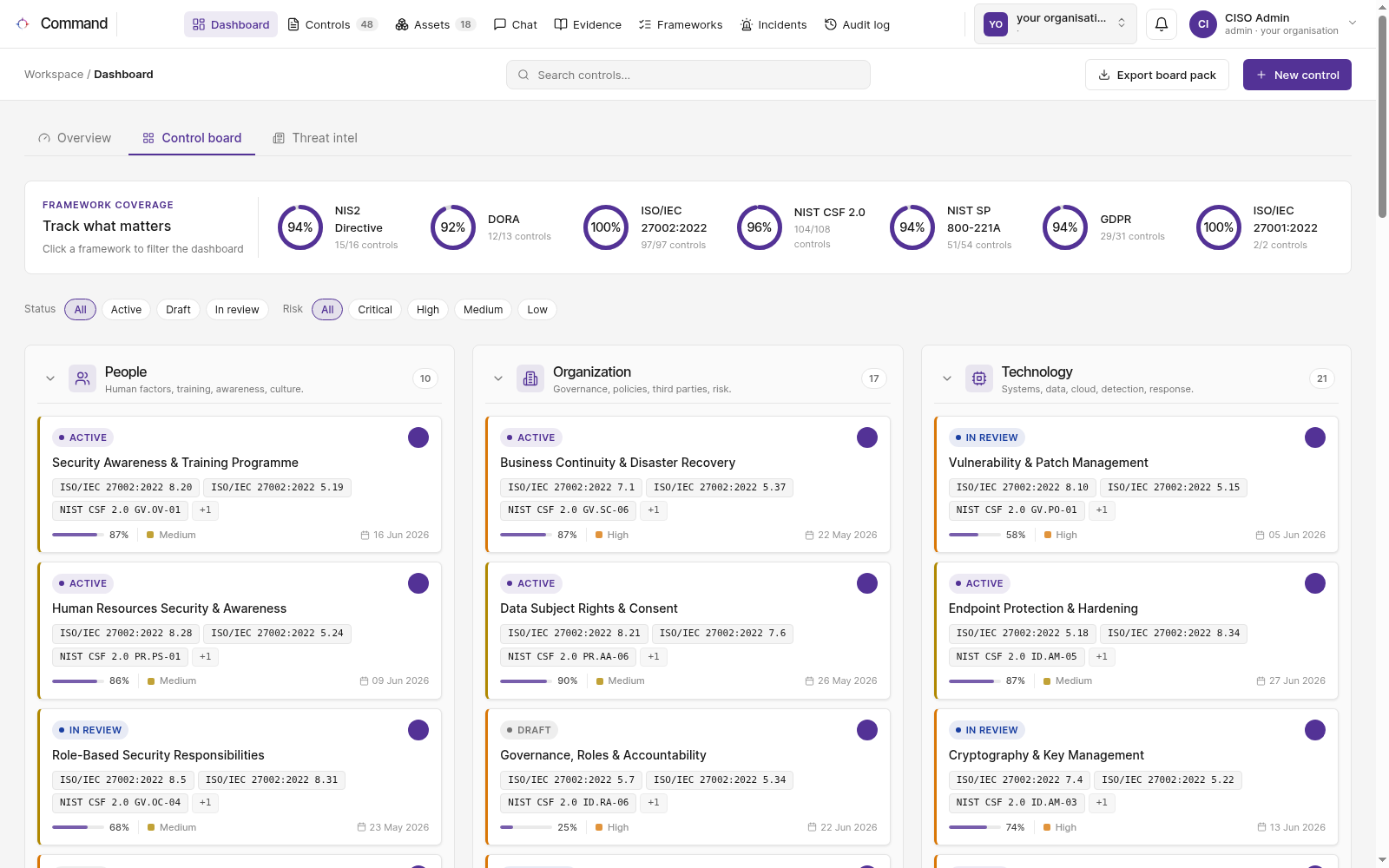Click owner avatar on Cryptography & Key card
The width and height of the screenshot is (1389, 868).
pyautogui.click(x=1315, y=730)
